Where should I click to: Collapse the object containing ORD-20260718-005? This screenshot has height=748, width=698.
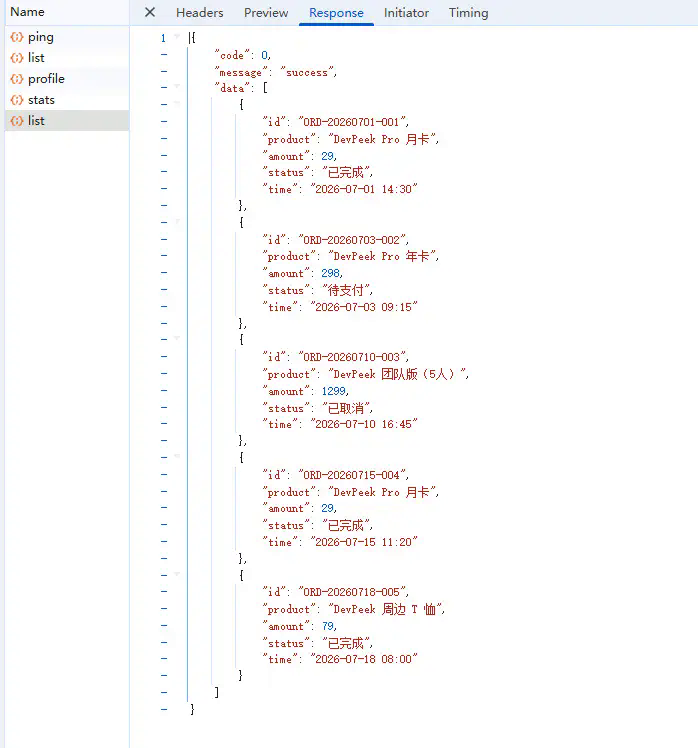(177, 574)
